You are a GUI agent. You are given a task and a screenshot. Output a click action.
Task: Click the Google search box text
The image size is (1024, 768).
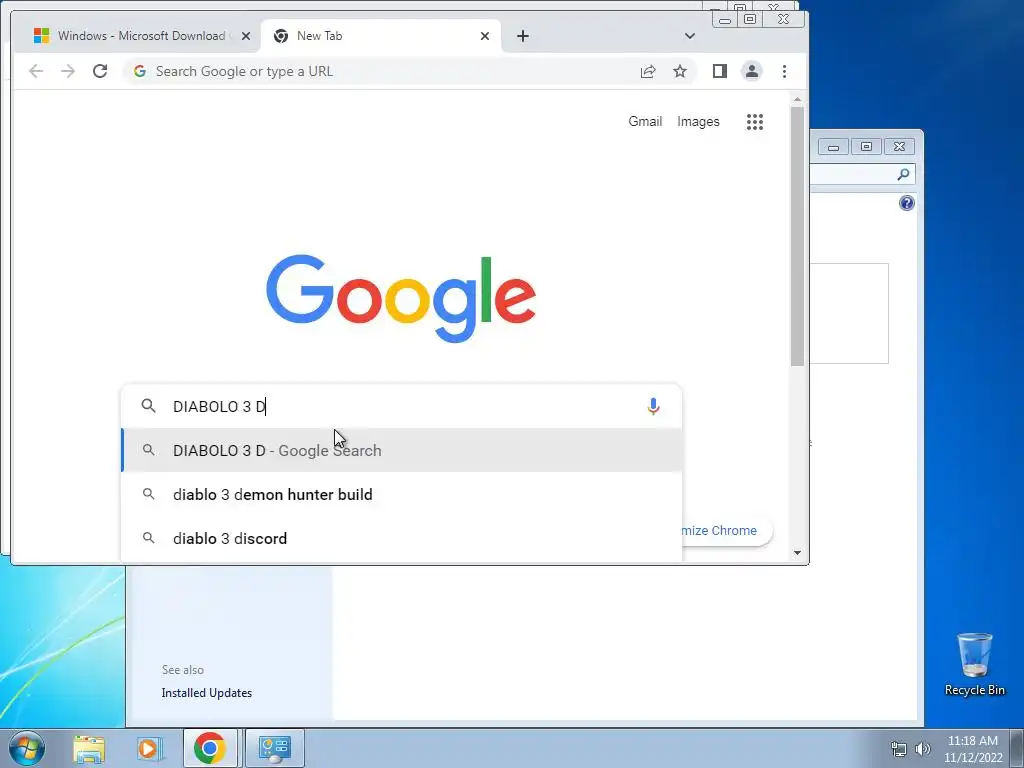pos(219,406)
